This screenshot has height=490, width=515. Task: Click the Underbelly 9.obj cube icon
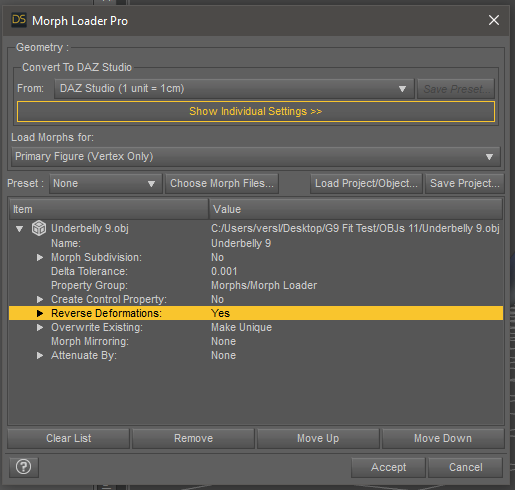39,228
